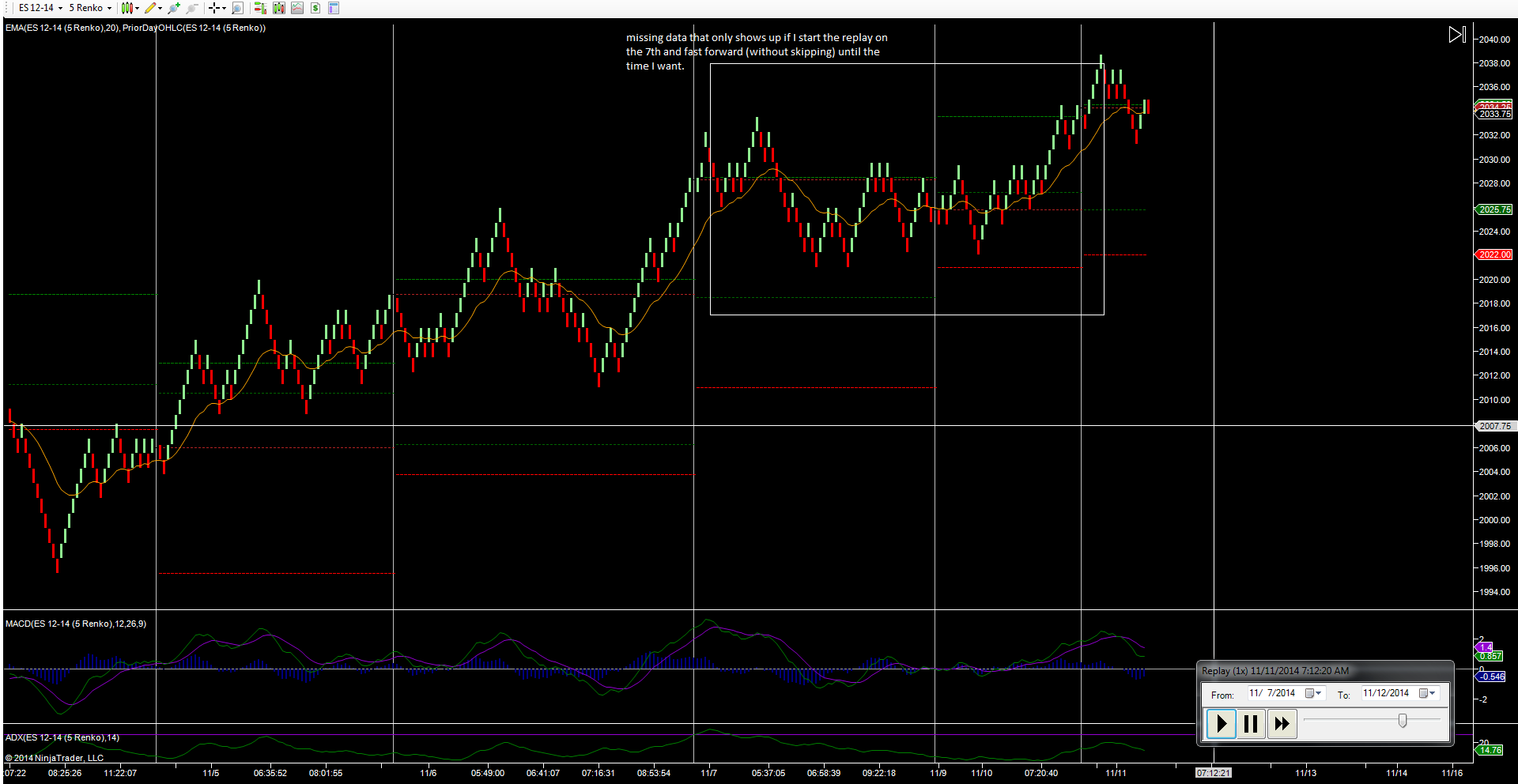
Task: Open the strategies dollar sign icon
Action: pyautogui.click(x=315, y=8)
